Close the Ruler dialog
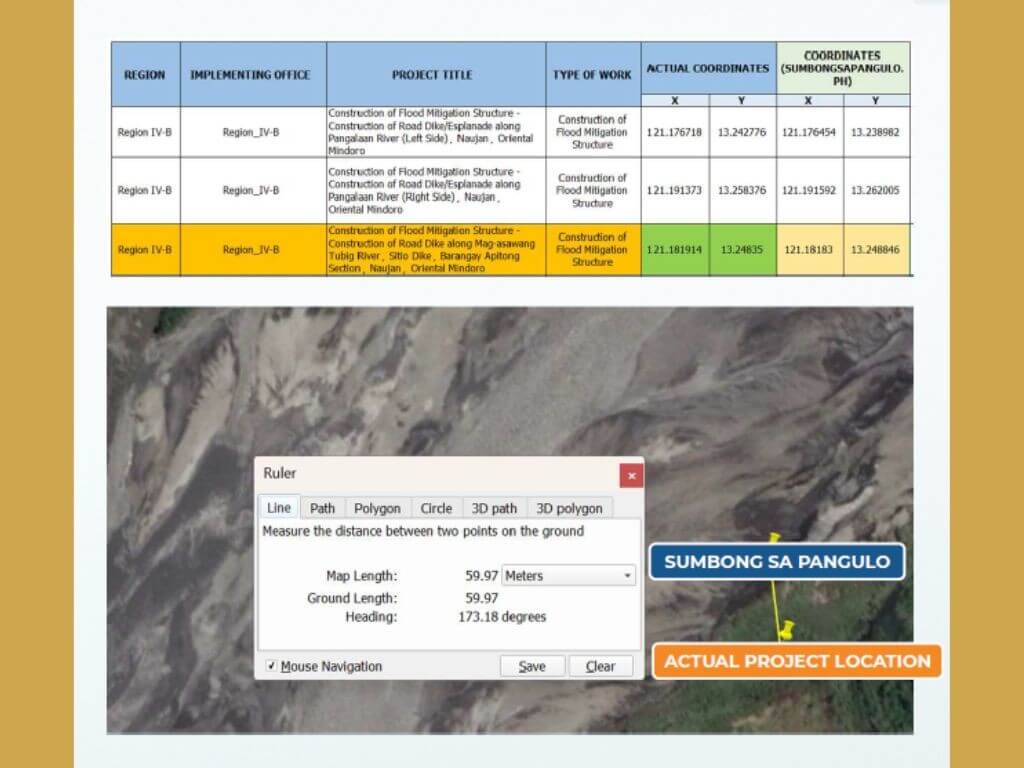This screenshot has width=1024, height=768. tap(631, 475)
